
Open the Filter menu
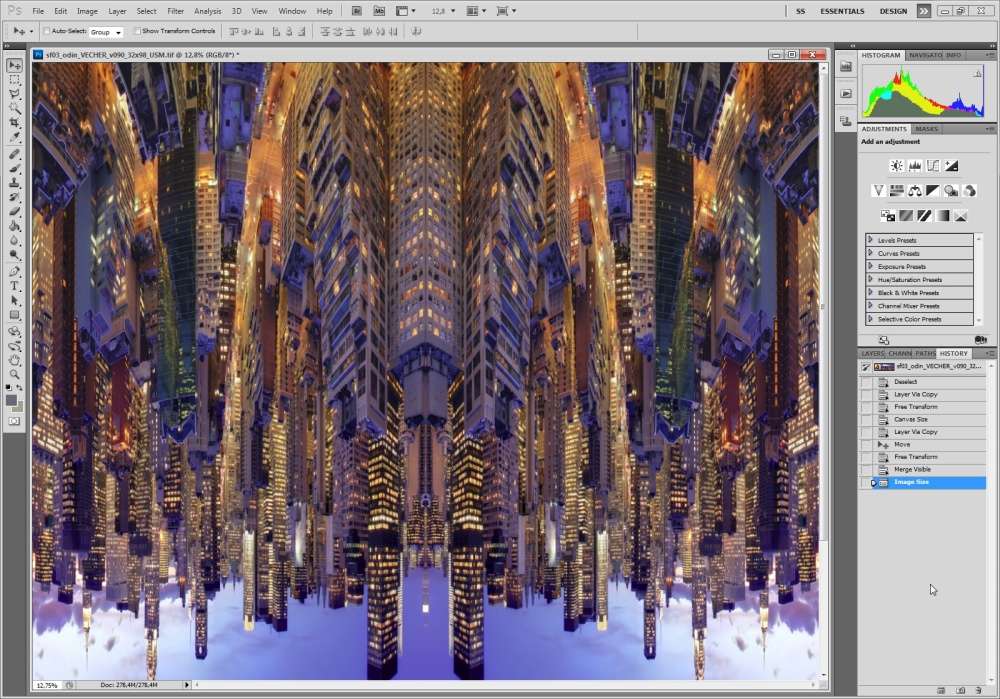(175, 11)
